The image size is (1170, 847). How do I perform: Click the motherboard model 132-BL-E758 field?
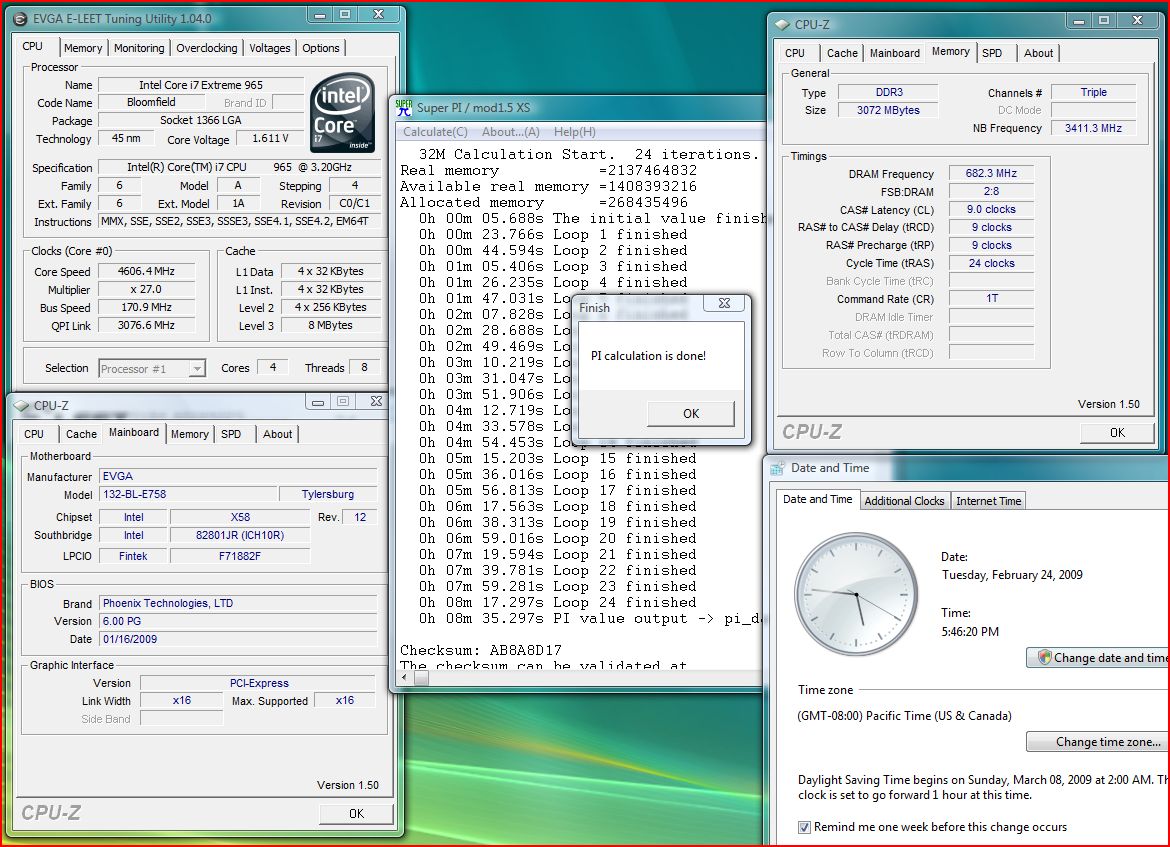pos(187,494)
